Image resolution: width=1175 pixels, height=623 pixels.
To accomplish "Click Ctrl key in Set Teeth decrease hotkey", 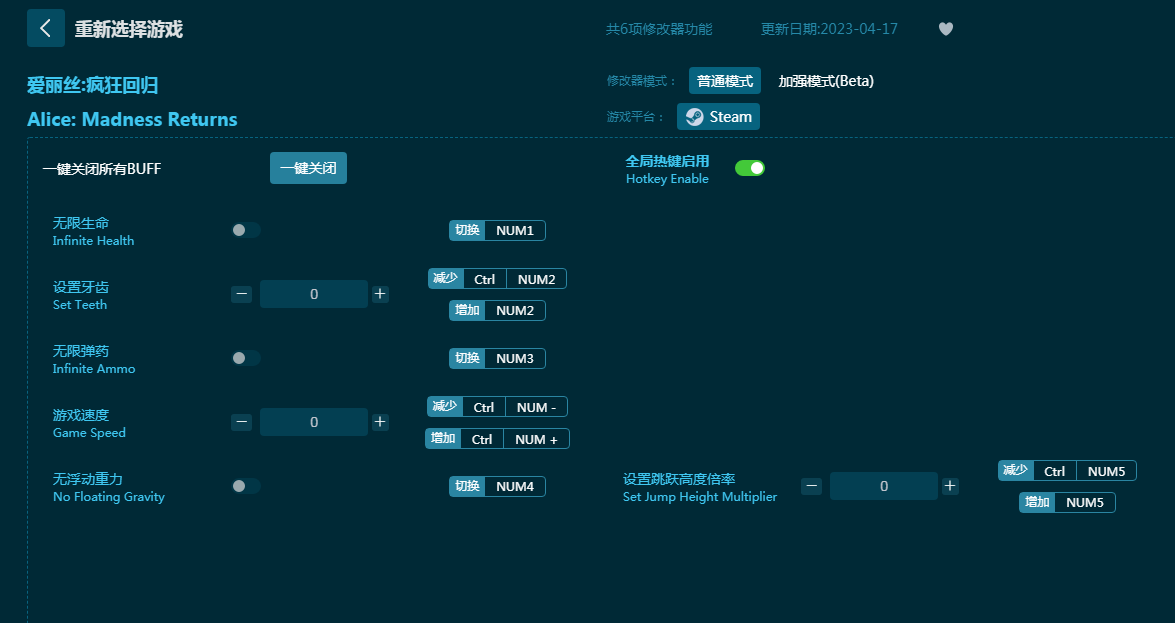I will pos(485,279).
